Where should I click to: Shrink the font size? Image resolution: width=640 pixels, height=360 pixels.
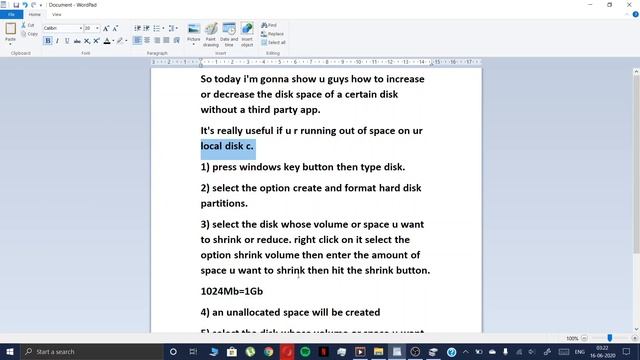pos(115,28)
